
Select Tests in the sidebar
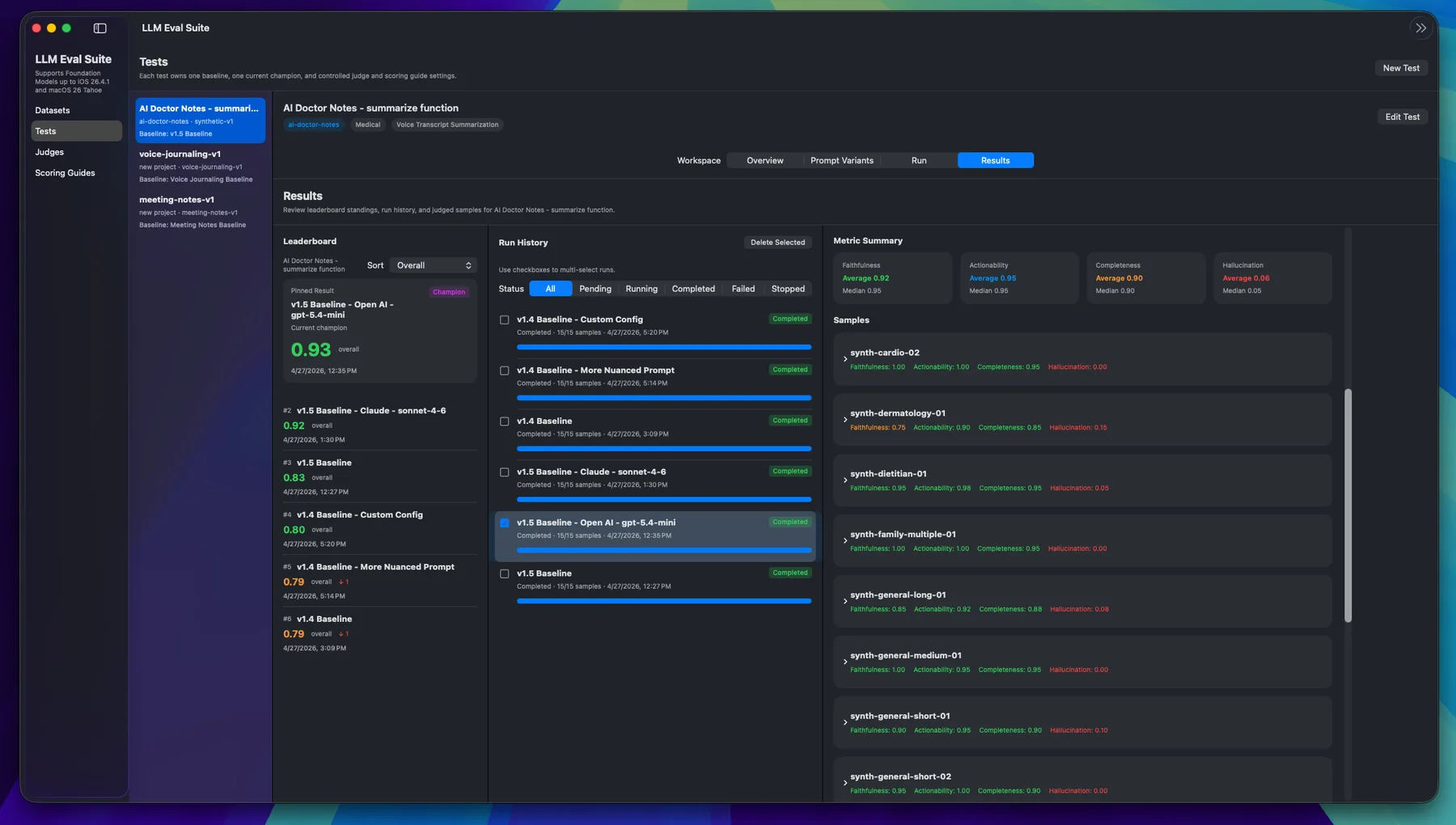coord(77,131)
